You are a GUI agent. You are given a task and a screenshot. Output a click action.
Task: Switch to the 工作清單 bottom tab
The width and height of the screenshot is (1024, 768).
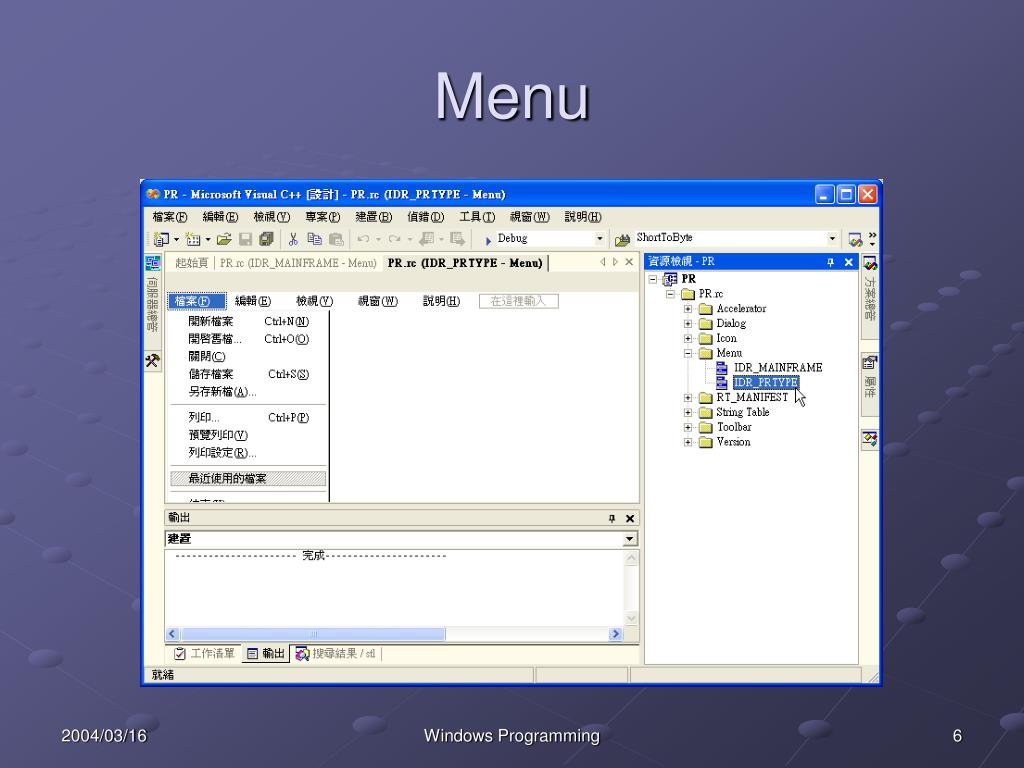[204, 654]
